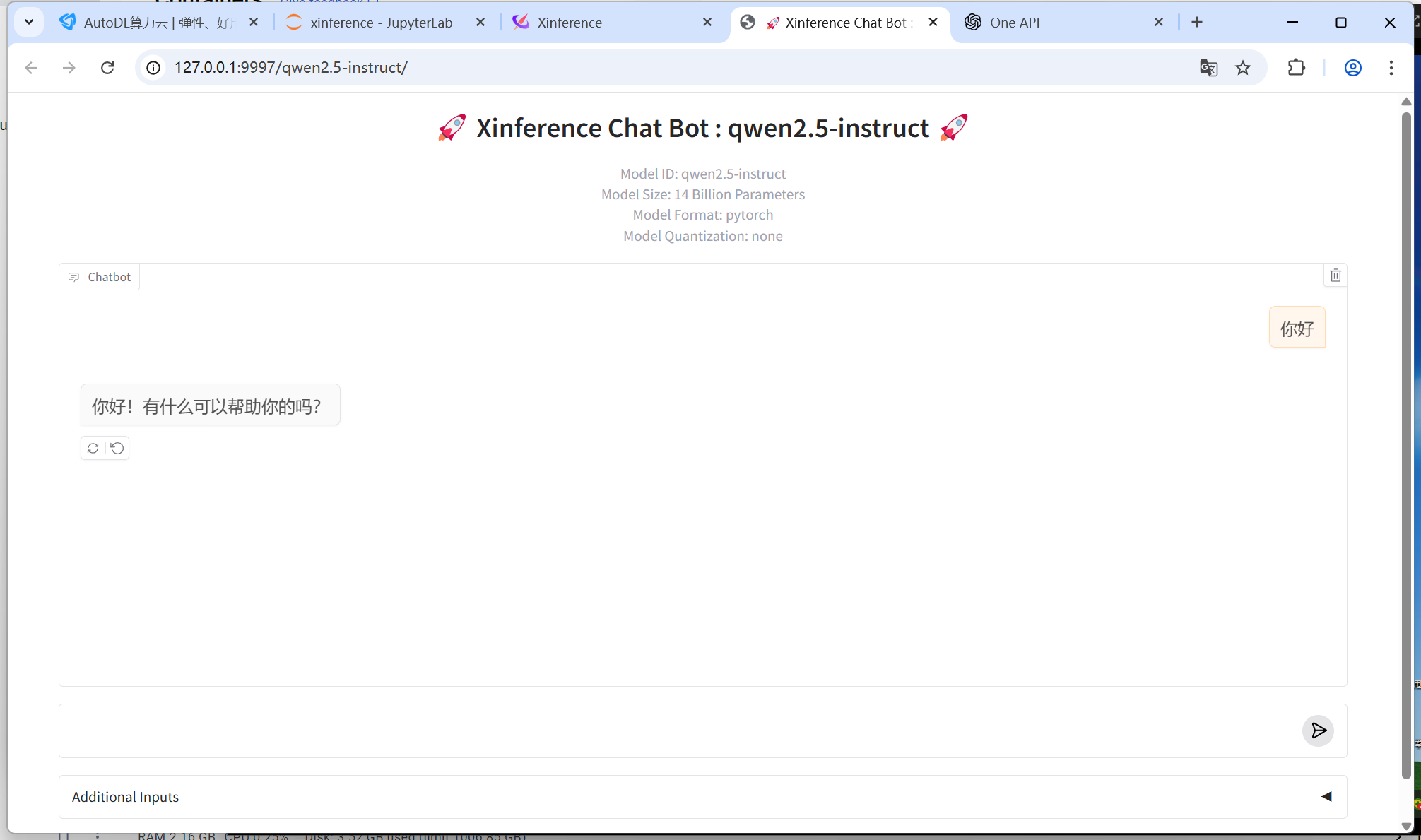1421x840 pixels.
Task: Clear chat with the trash icon
Action: pos(1335,276)
